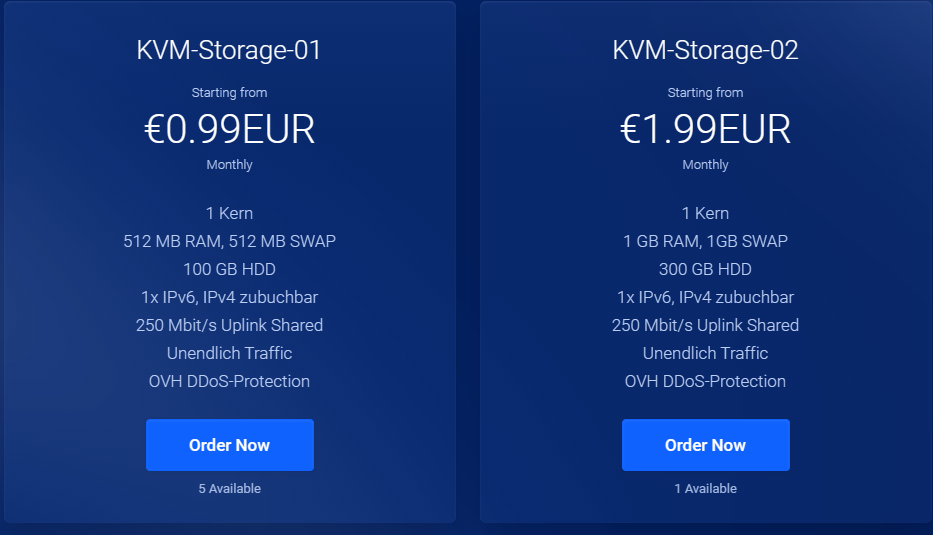The image size is (933, 535).
Task: Click the 5 Available stock label
Action: tap(229, 489)
